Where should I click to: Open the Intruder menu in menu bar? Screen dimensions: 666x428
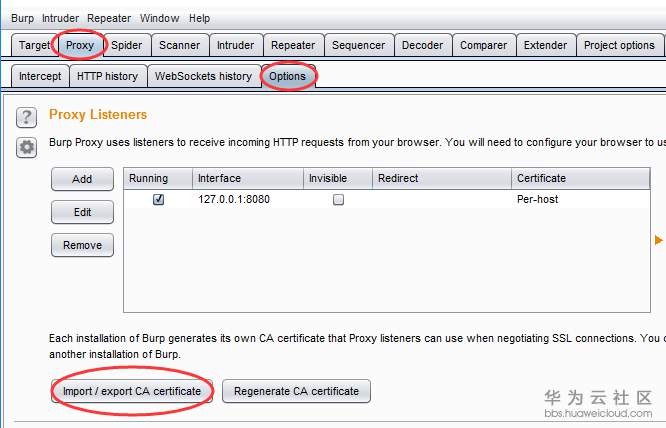click(x=60, y=18)
